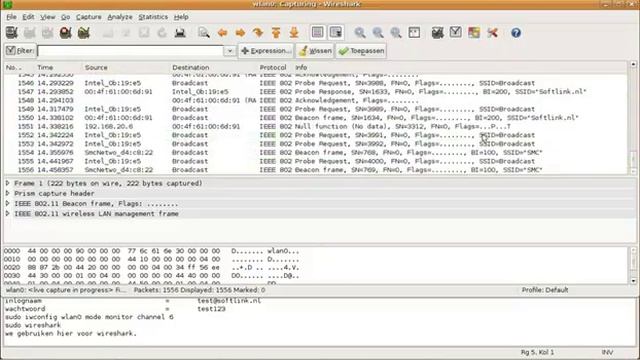Reset zoom to normal size
The height and width of the screenshot is (360, 640).
coord(396,33)
